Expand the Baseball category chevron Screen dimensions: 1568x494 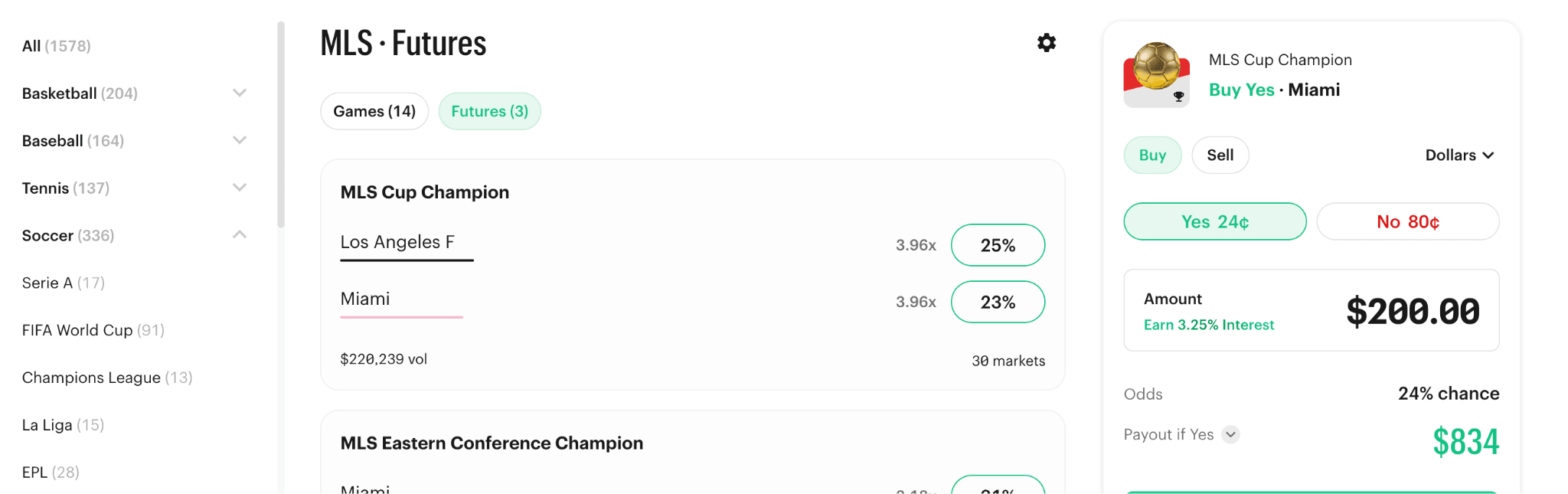(x=240, y=141)
